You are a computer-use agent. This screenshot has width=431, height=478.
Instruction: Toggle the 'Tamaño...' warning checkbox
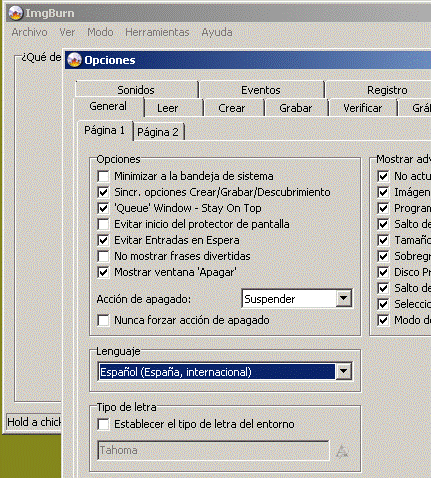pyautogui.click(x=383, y=240)
